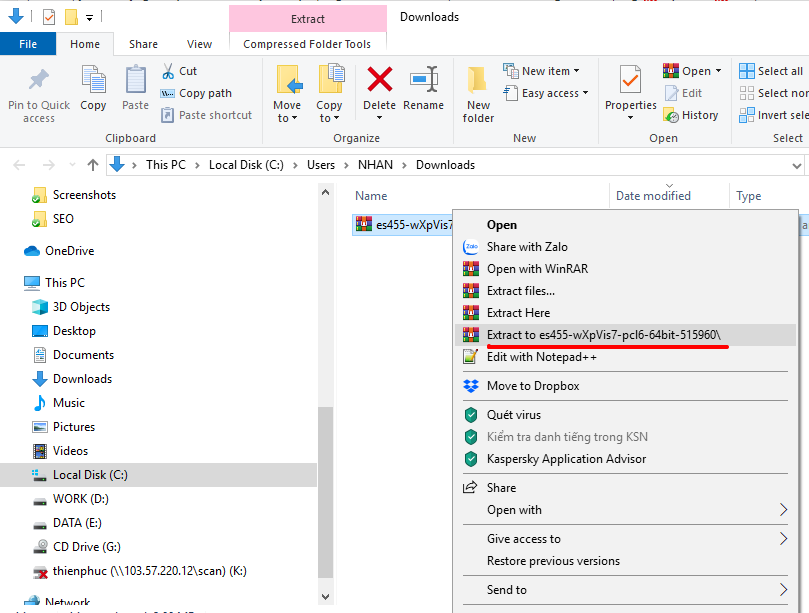This screenshot has width=809, height=613.
Task: Open the Easy access dropdown
Action: 554,93
